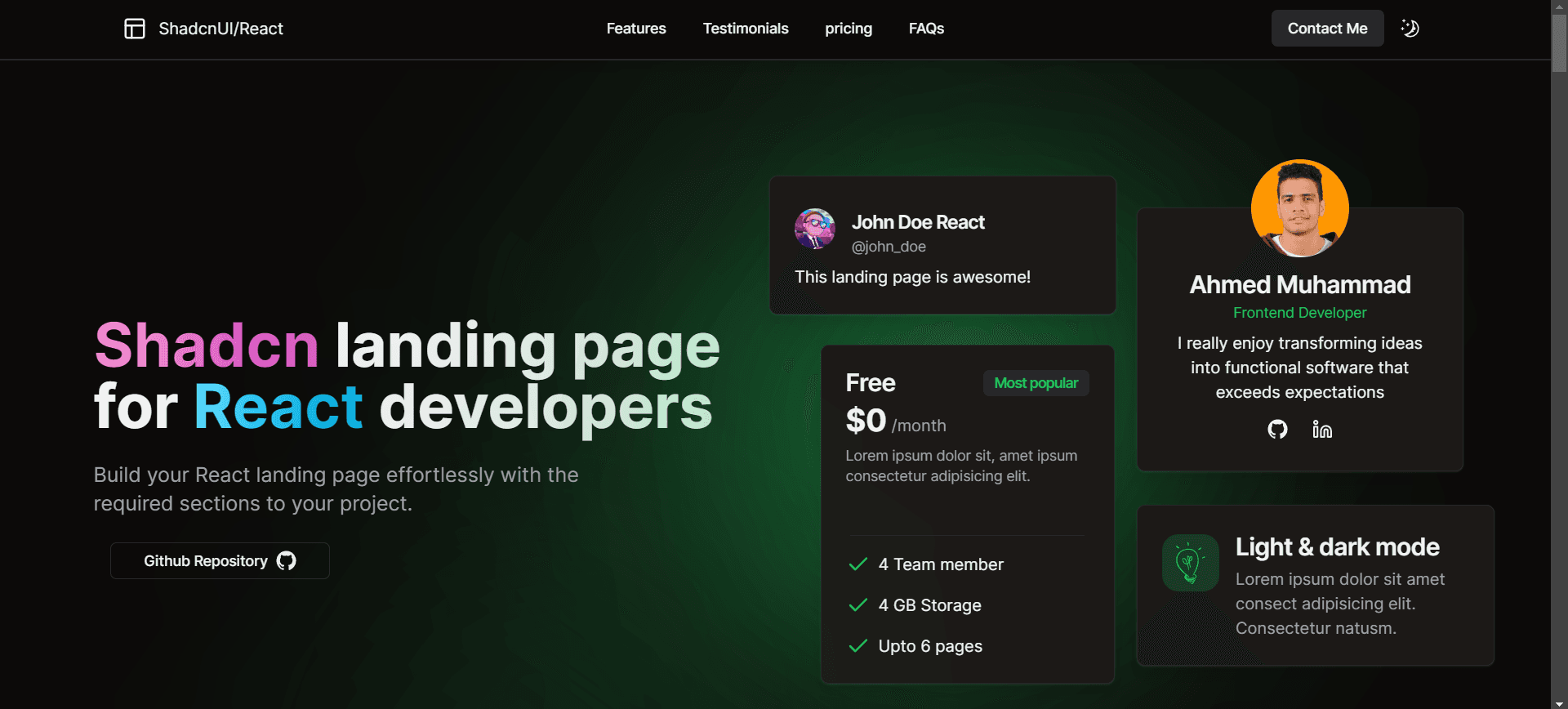Open Ahmed Muhammad's GitHub profile icon
This screenshot has height=709, width=1568.
pos(1277,429)
